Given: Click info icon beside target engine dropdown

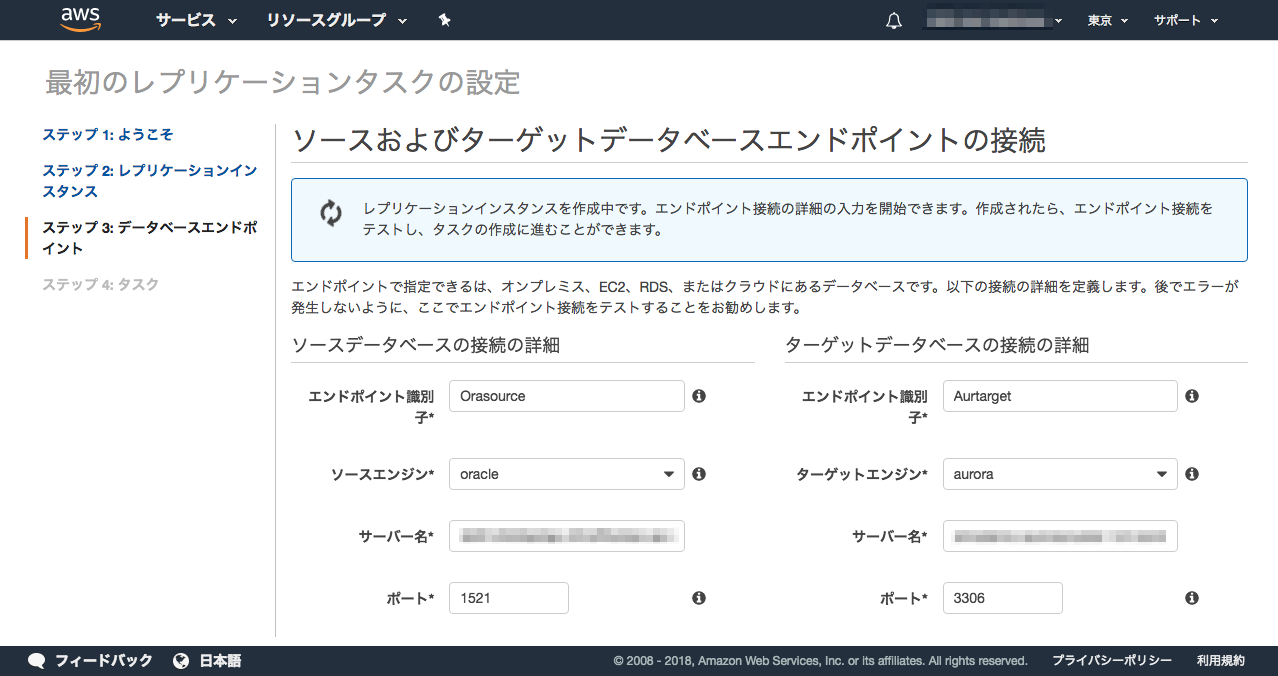Looking at the screenshot, I should click(1192, 474).
